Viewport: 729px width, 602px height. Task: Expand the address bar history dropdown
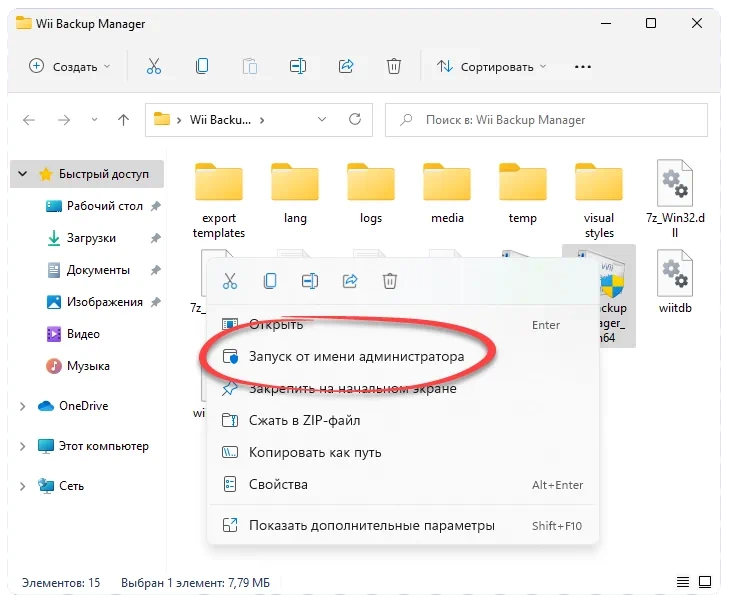tap(322, 120)
